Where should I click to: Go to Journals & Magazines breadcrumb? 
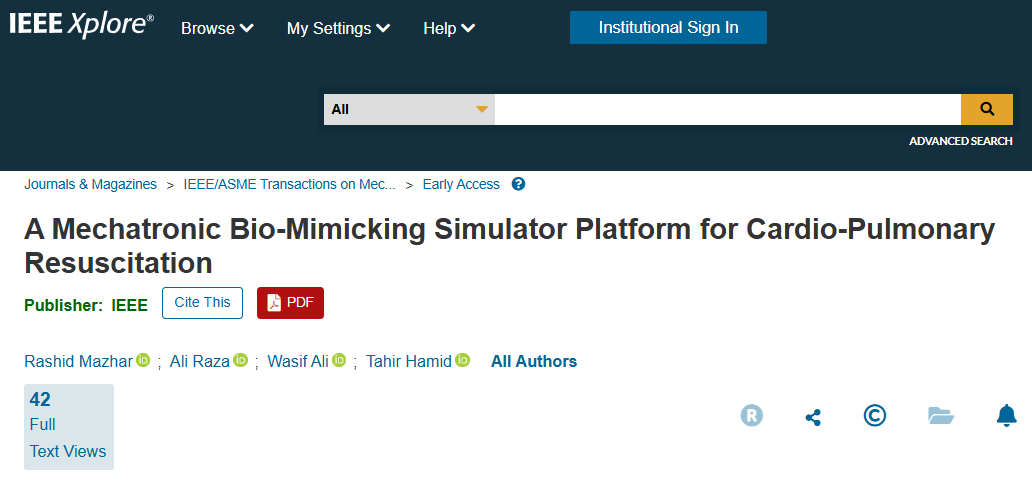click(90, 184)
